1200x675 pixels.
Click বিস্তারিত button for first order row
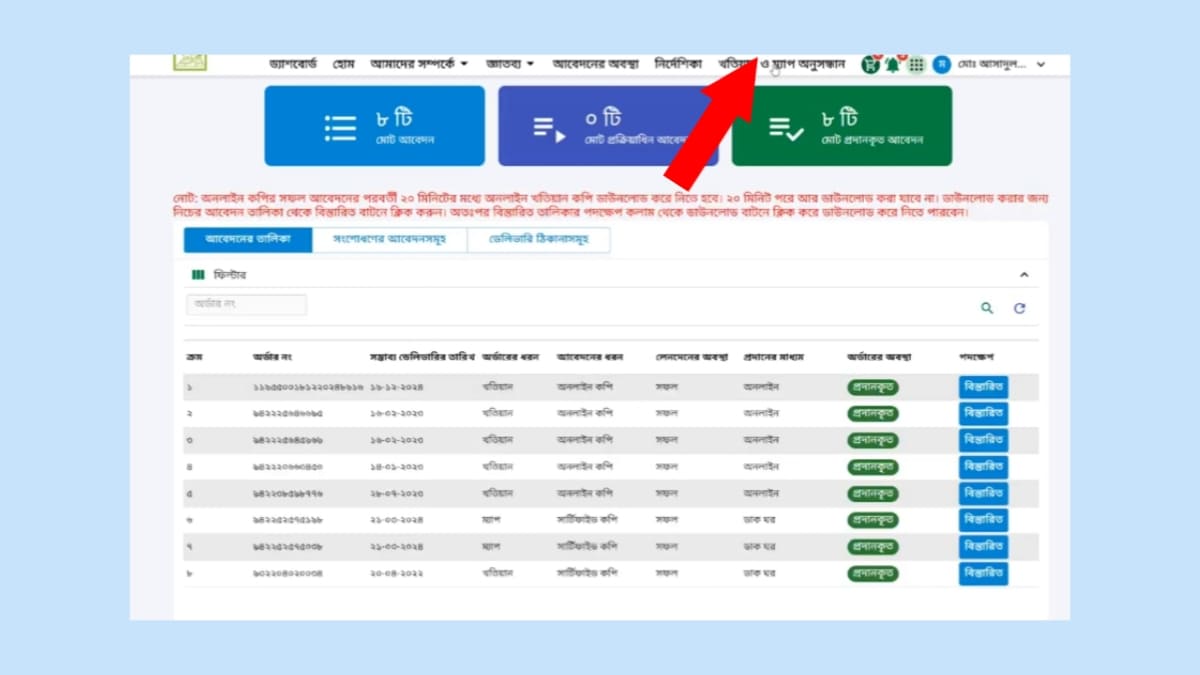point(983,386)
